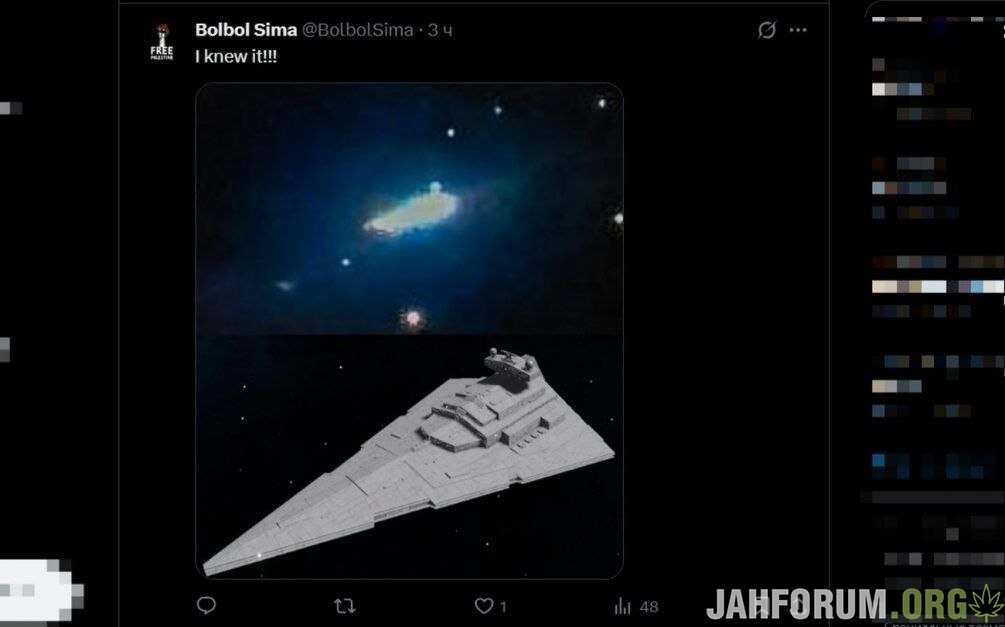Click the white pixelated shape at bottom left

tap(40, 590)
